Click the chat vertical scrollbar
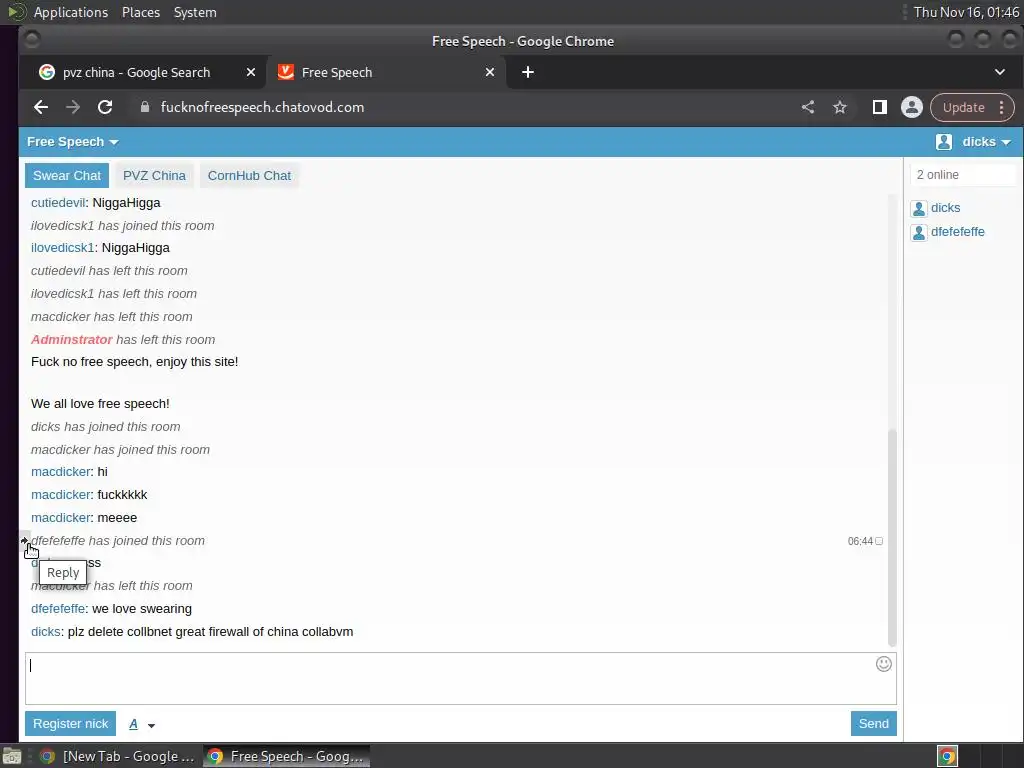Image resolution: width=1024 pixels, height=768 pixels. point(892,537)
